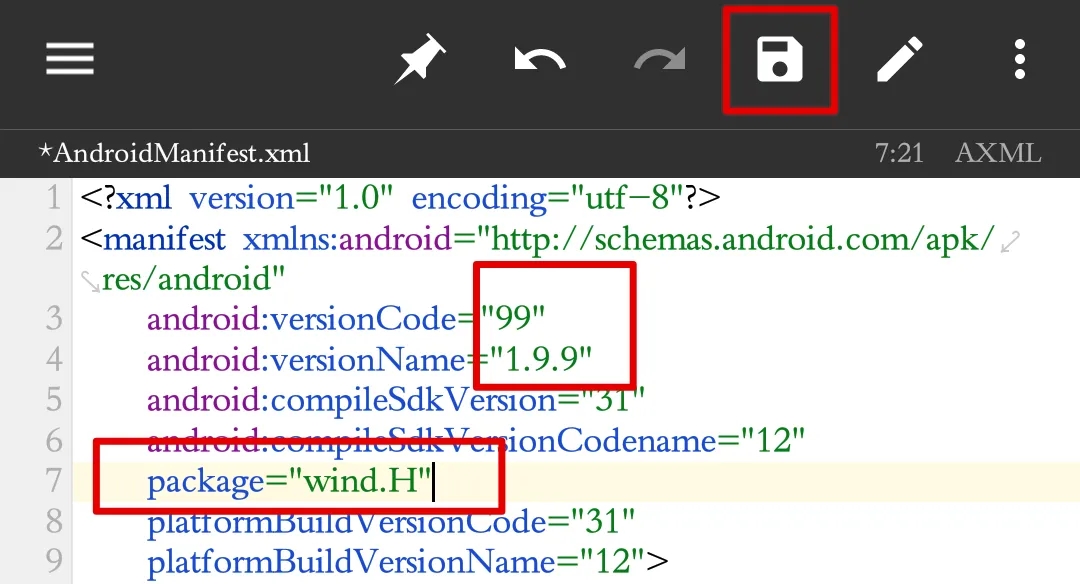
Task: Tap the pencil edit mode icon
Action: (x=900, y=61)
